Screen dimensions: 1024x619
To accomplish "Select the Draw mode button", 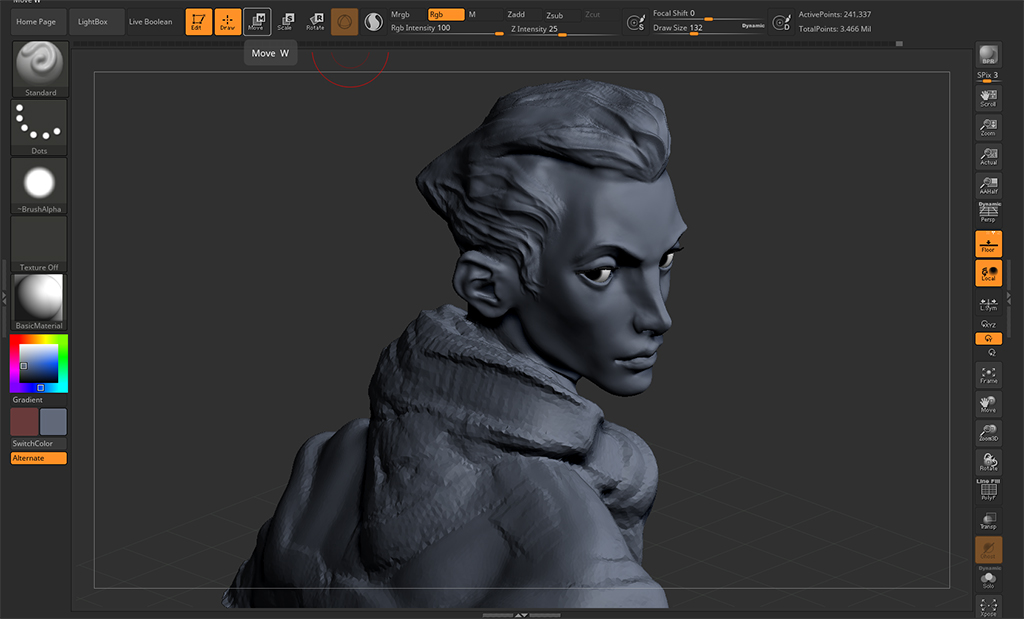I will (228, 22).
